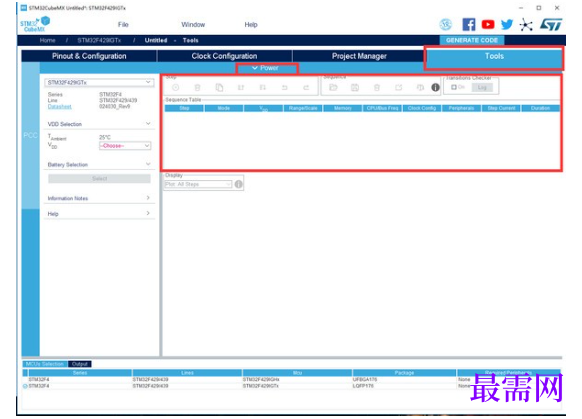Switch to the Clock Configuration tab

pyautogui.click(x=224, y=56)
